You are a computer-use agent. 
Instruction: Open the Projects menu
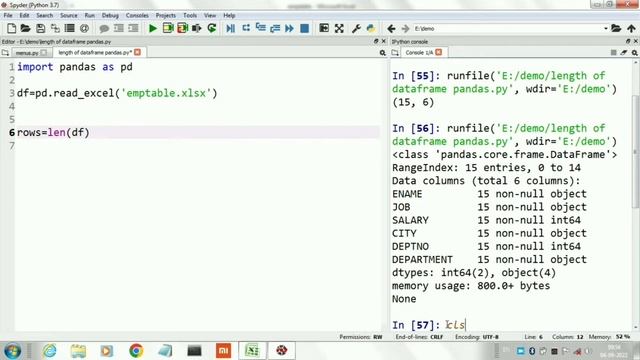coord(166,15)
